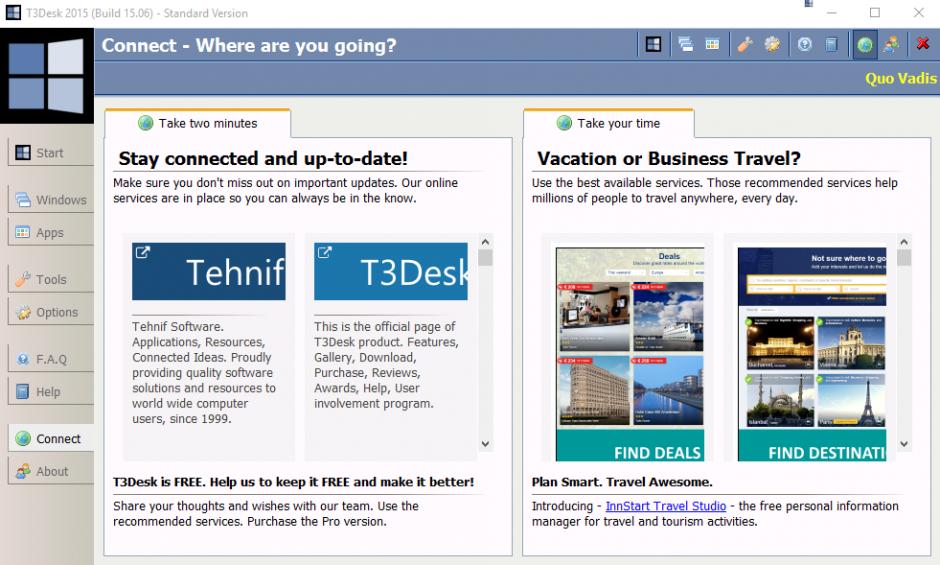940x565 pixels.
Task: Open Options in the sidebar
Action: click(x=52, y=312)
